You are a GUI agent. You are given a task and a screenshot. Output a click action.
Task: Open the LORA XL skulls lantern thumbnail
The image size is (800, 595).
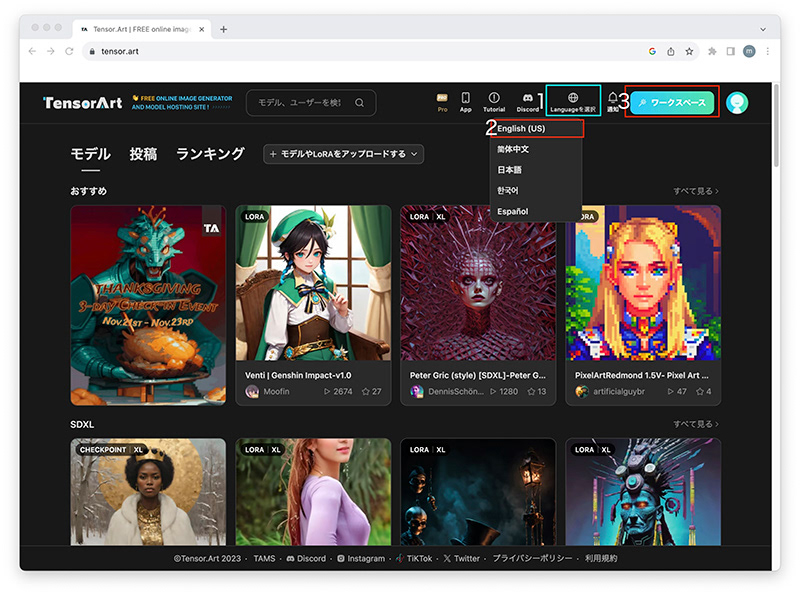pos(478,492)
